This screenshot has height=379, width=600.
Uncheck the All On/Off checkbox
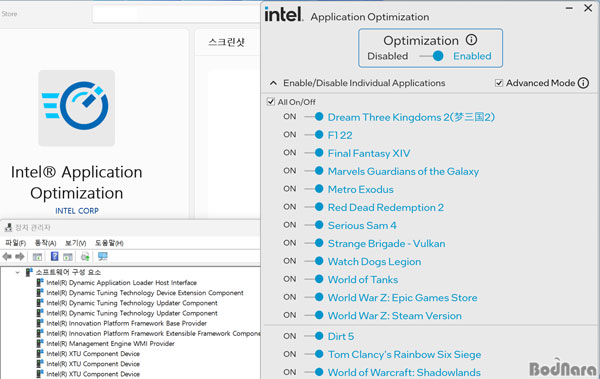(x=271, y=101)
